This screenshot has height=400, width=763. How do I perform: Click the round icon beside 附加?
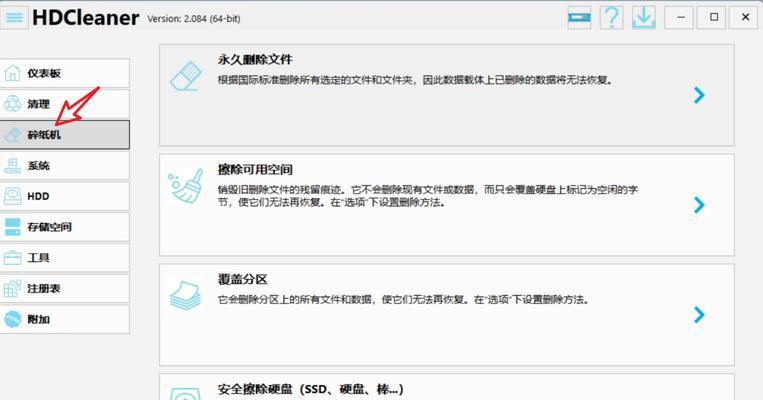(x=12, y=319)
